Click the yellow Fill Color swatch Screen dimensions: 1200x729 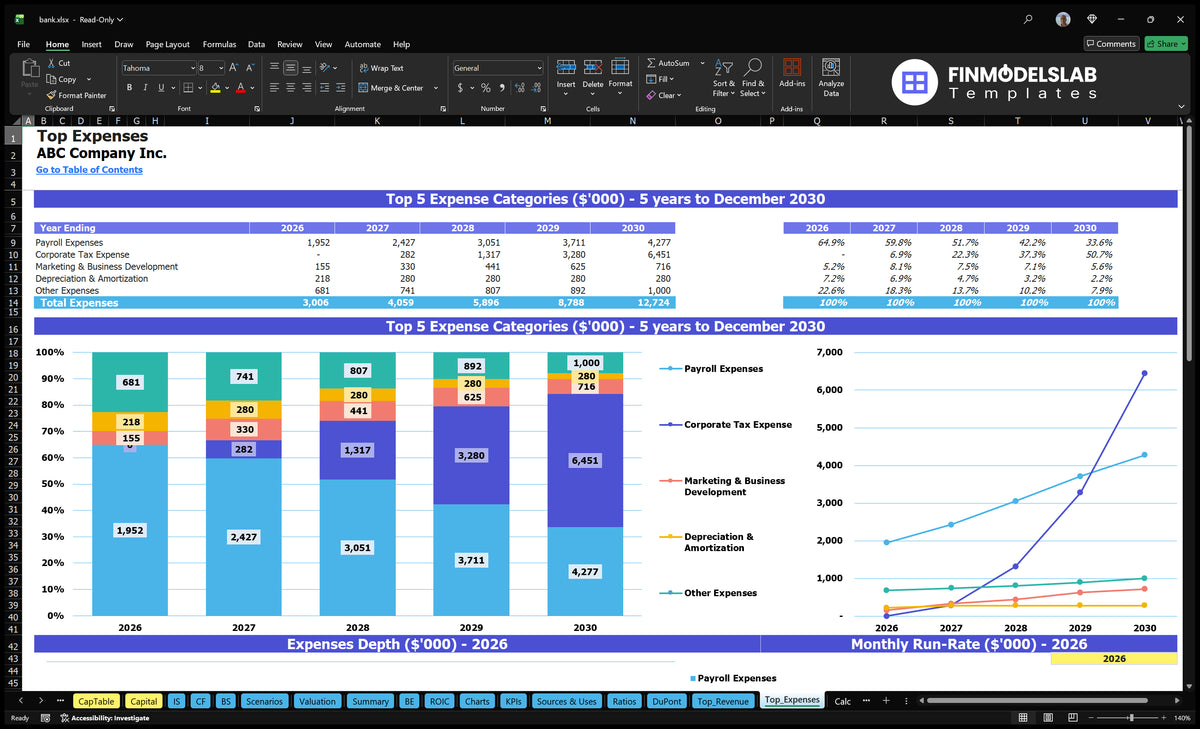click(214, 88)
